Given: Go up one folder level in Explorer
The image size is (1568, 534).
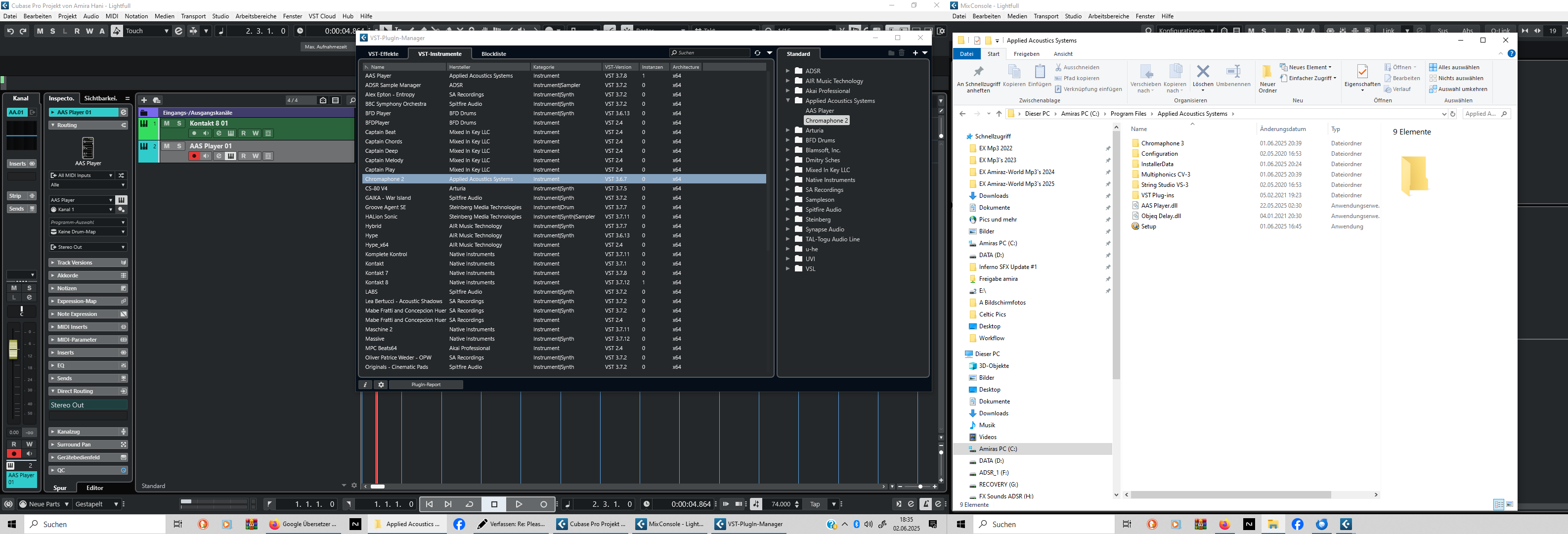Looking at the screenshot, I should 999,114.
